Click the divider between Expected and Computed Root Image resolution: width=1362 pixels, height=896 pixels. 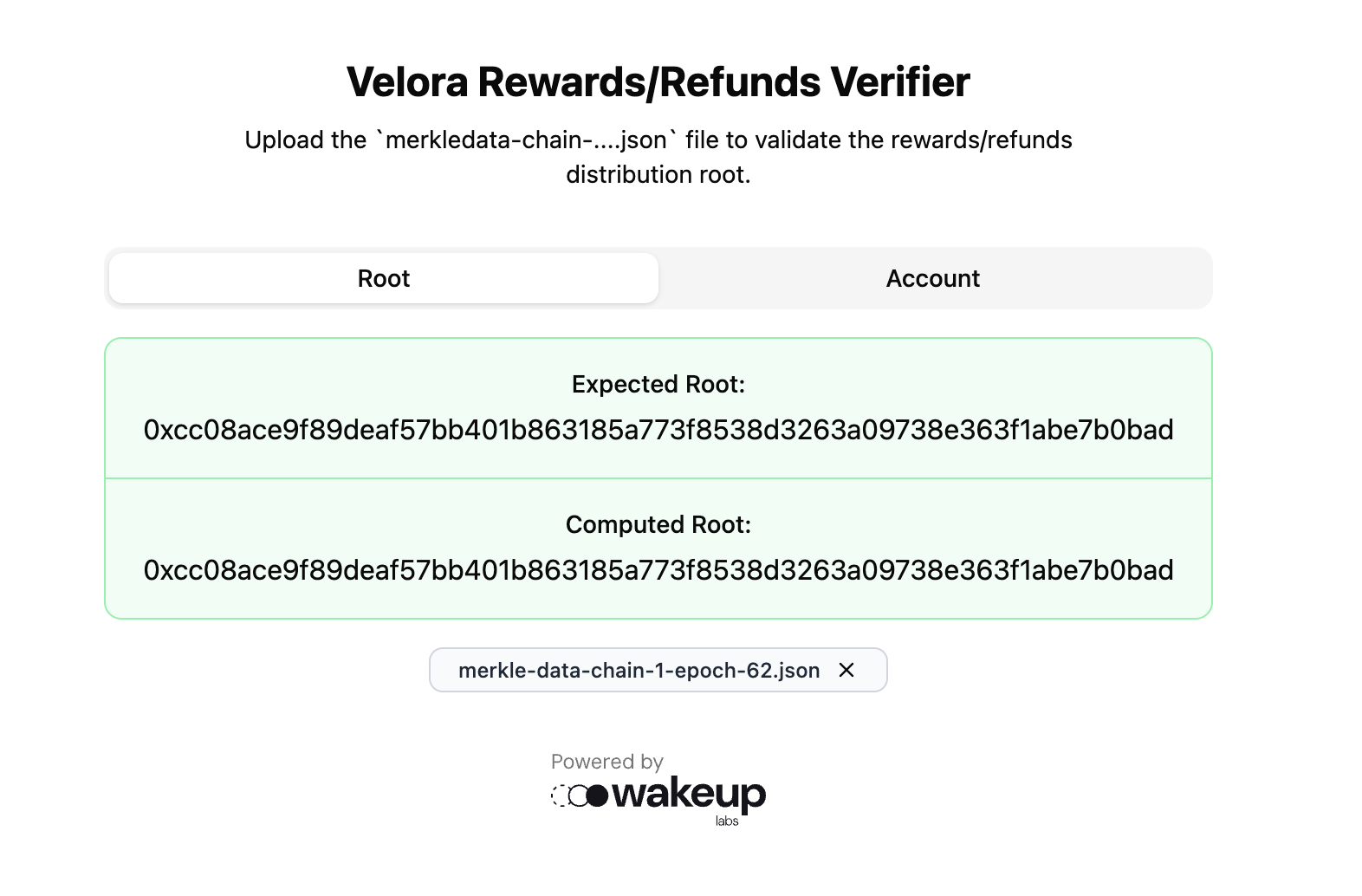point(658,478)
